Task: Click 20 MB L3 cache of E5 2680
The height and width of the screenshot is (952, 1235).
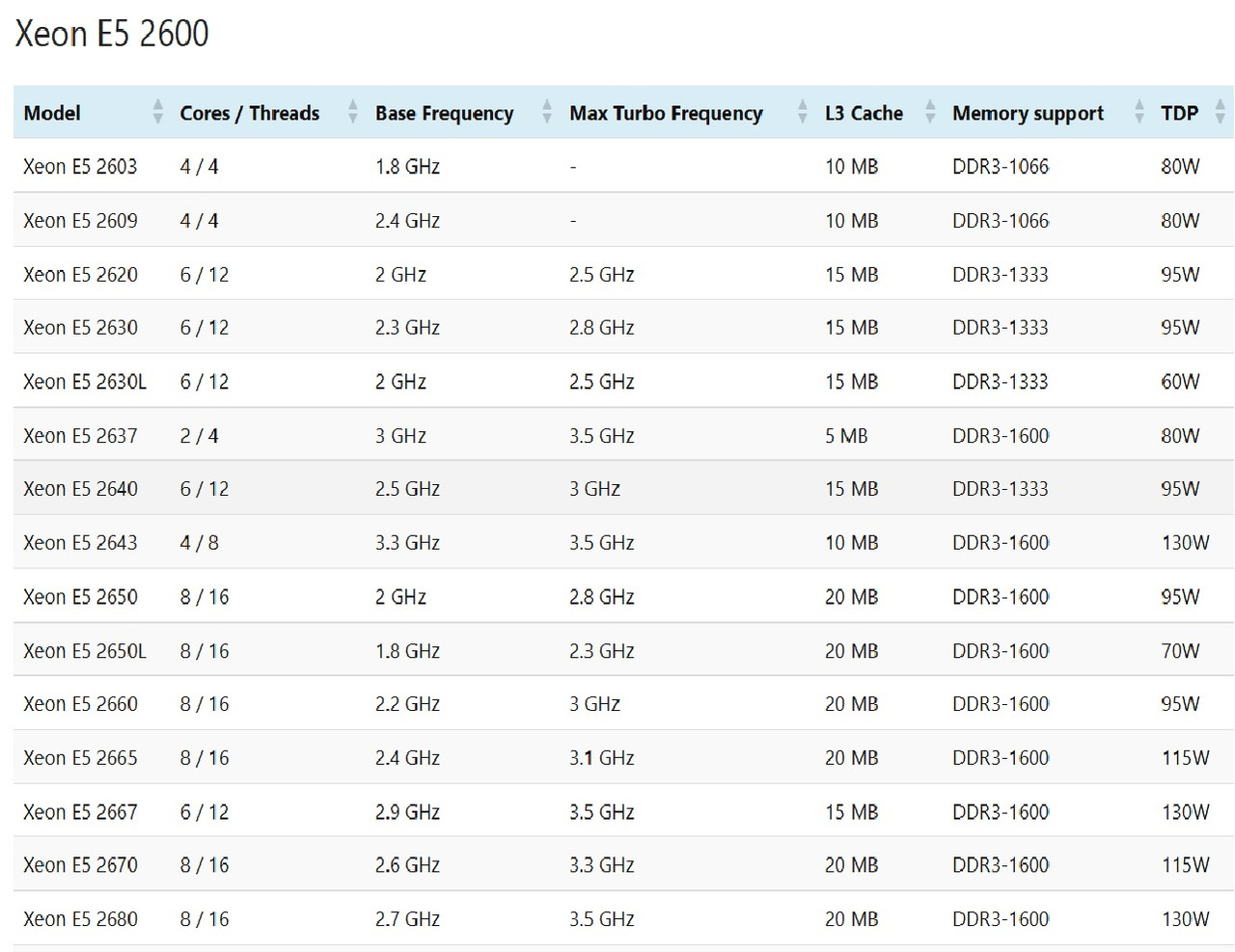Action: click(x=851, y=918)
